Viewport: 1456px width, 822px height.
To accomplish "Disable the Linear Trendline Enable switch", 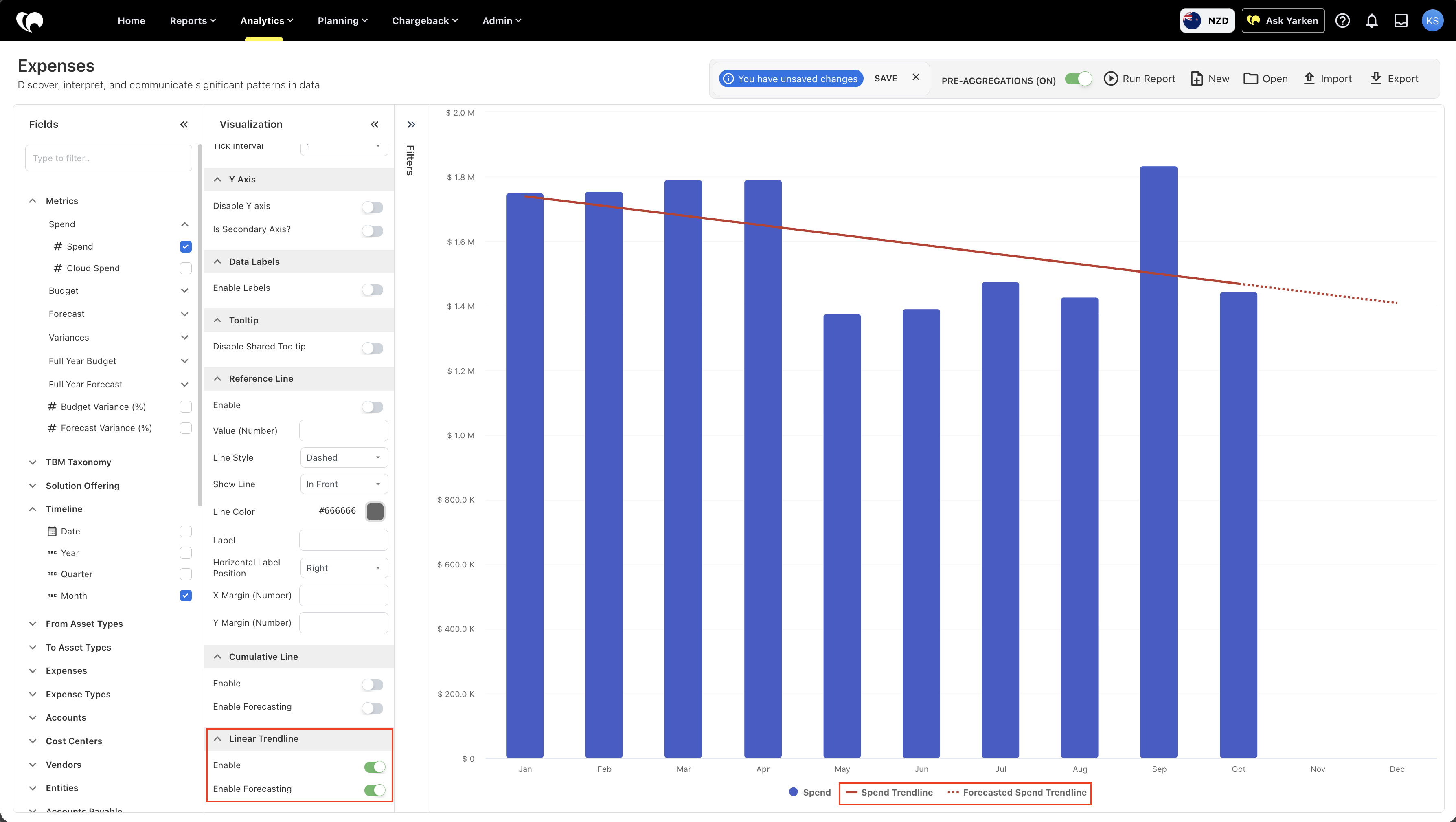I will pos(375,767).
